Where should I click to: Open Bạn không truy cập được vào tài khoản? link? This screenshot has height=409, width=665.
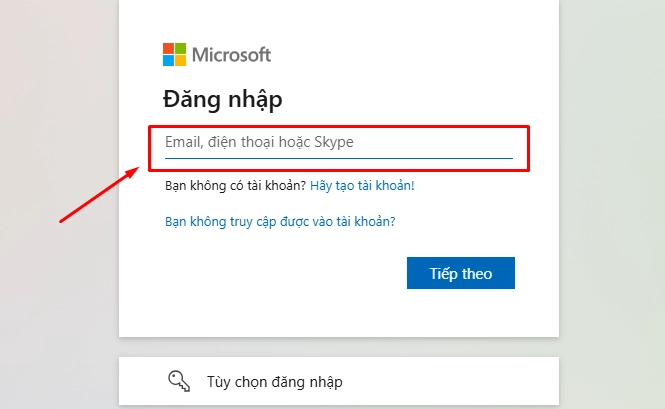click(x=280, y=221)
